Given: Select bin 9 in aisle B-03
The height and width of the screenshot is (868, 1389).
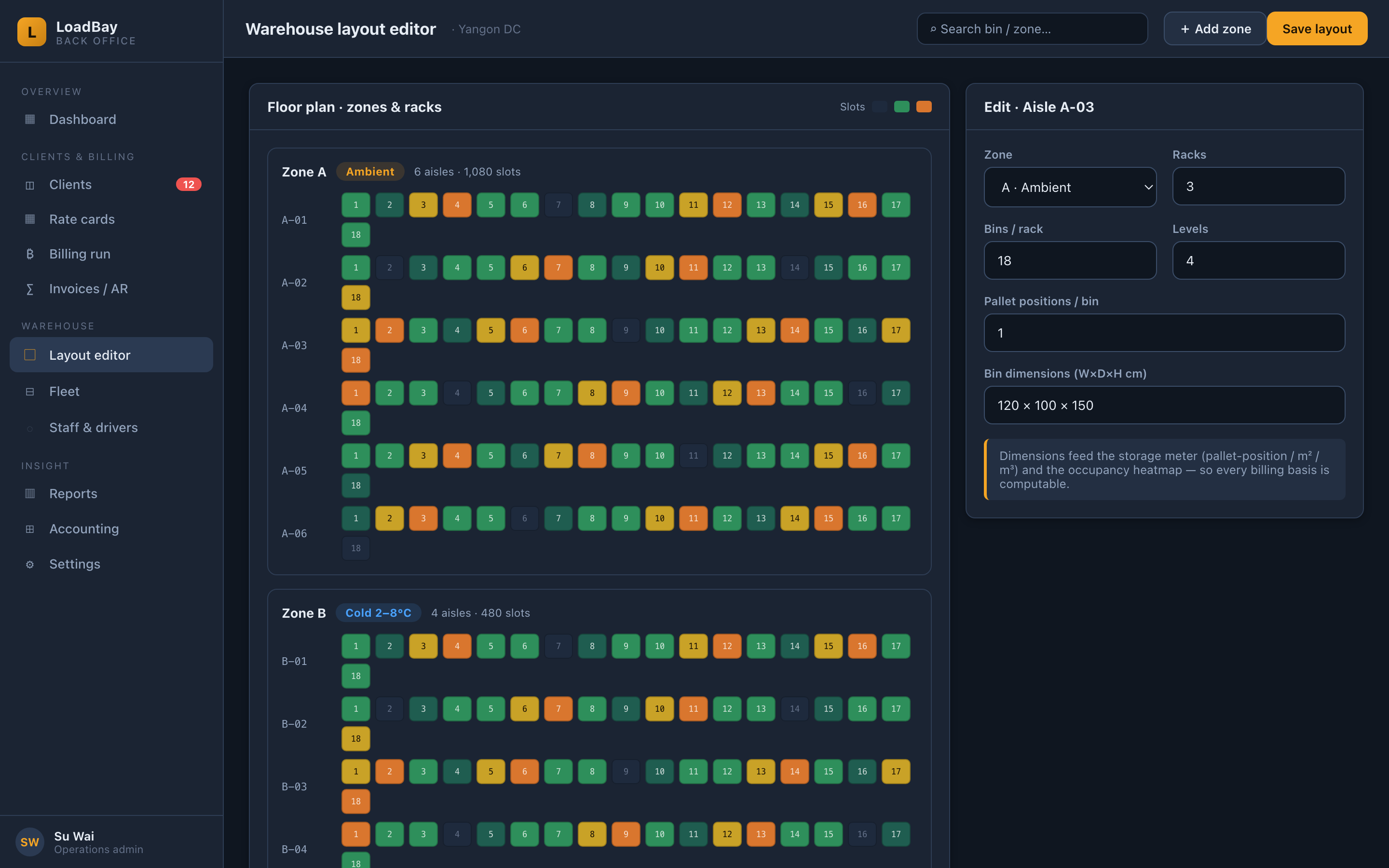Looking at the screenshot, I should (626, 772).
